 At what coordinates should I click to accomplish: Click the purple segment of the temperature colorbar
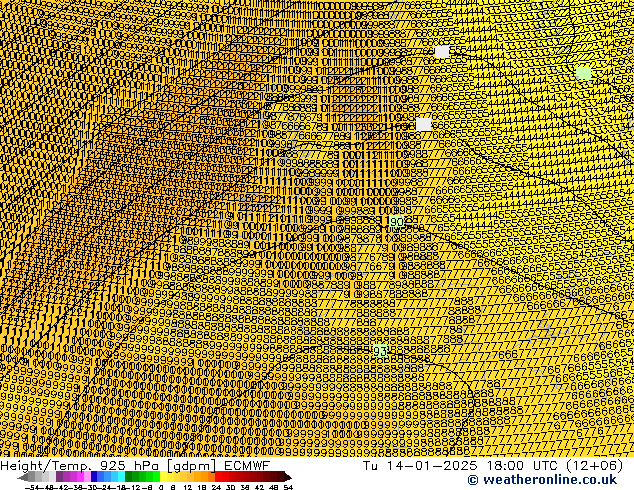[73, 476]
